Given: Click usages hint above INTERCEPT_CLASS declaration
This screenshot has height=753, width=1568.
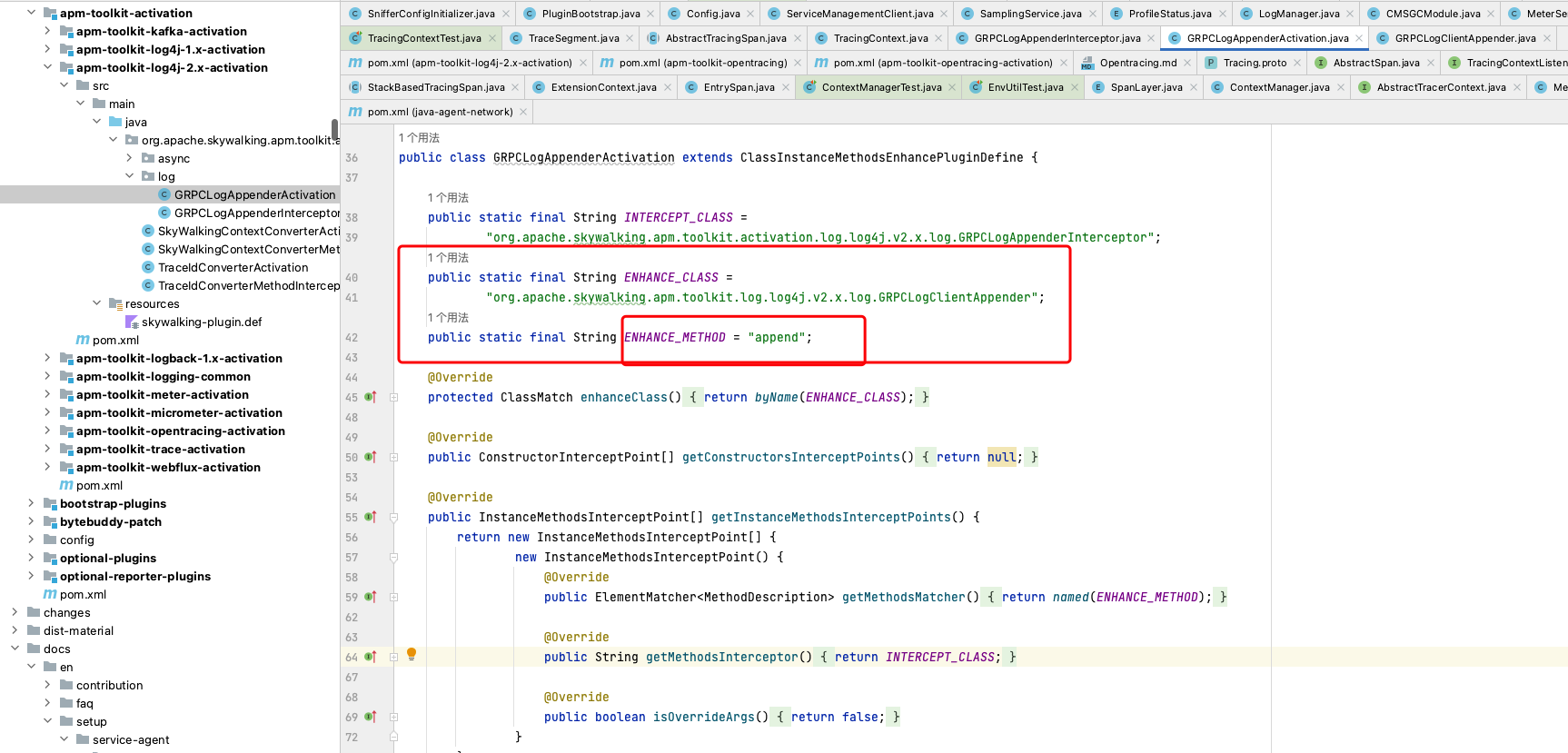Looking at the screenshot, I should pos(448,198).
